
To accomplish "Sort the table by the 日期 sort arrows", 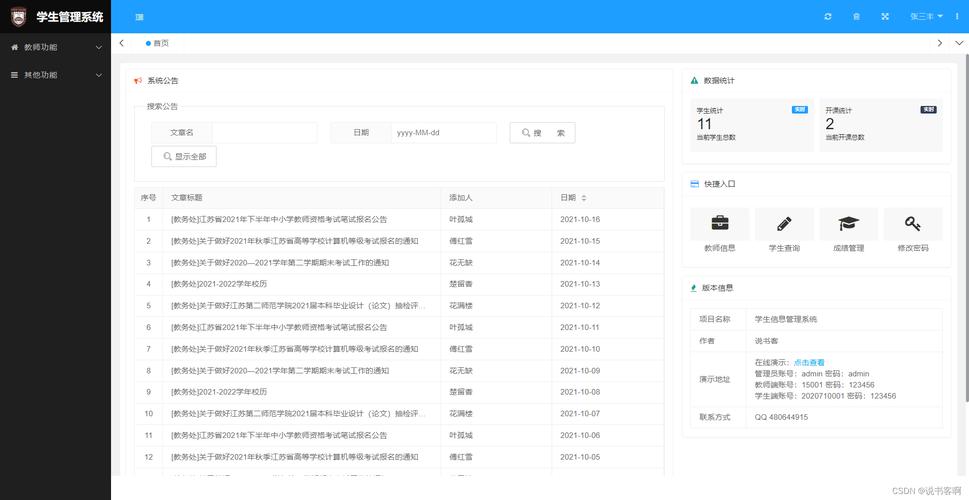I will [x=583, y=198].
